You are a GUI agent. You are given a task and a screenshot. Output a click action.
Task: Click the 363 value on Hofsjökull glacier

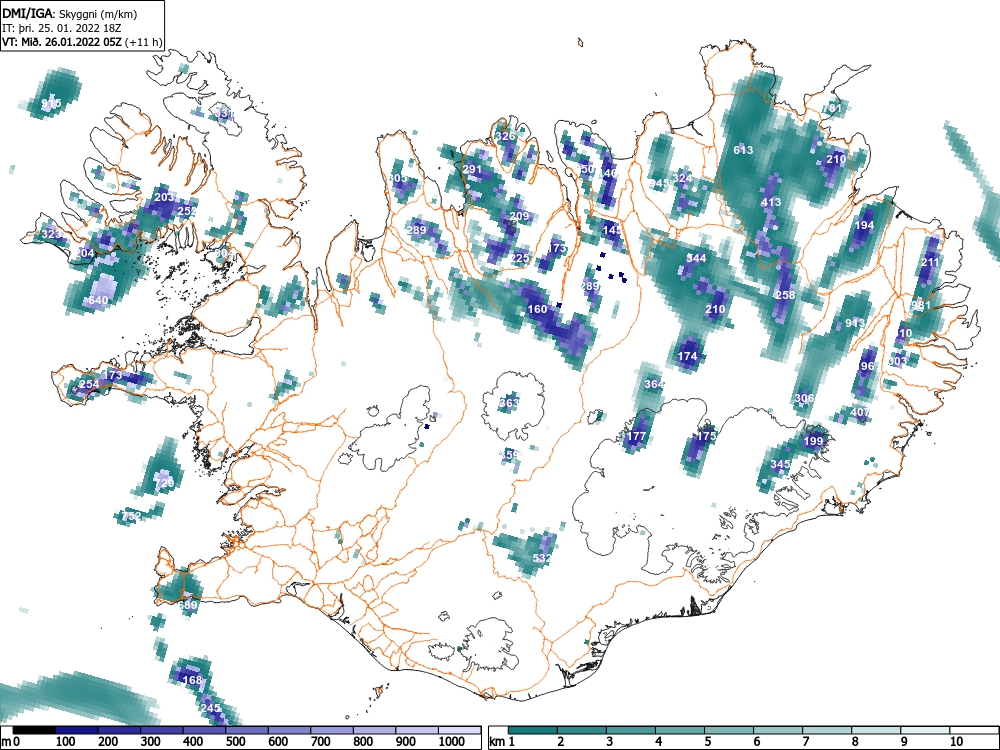(509, 402)
